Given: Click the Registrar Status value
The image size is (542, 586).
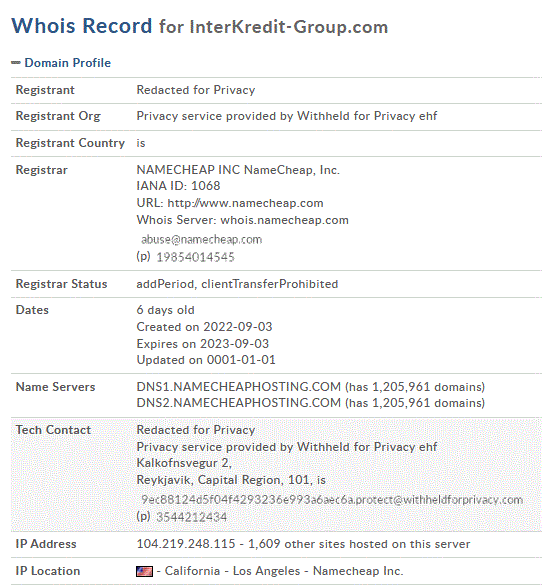Looking at the screenshot, I should (237, 284).
